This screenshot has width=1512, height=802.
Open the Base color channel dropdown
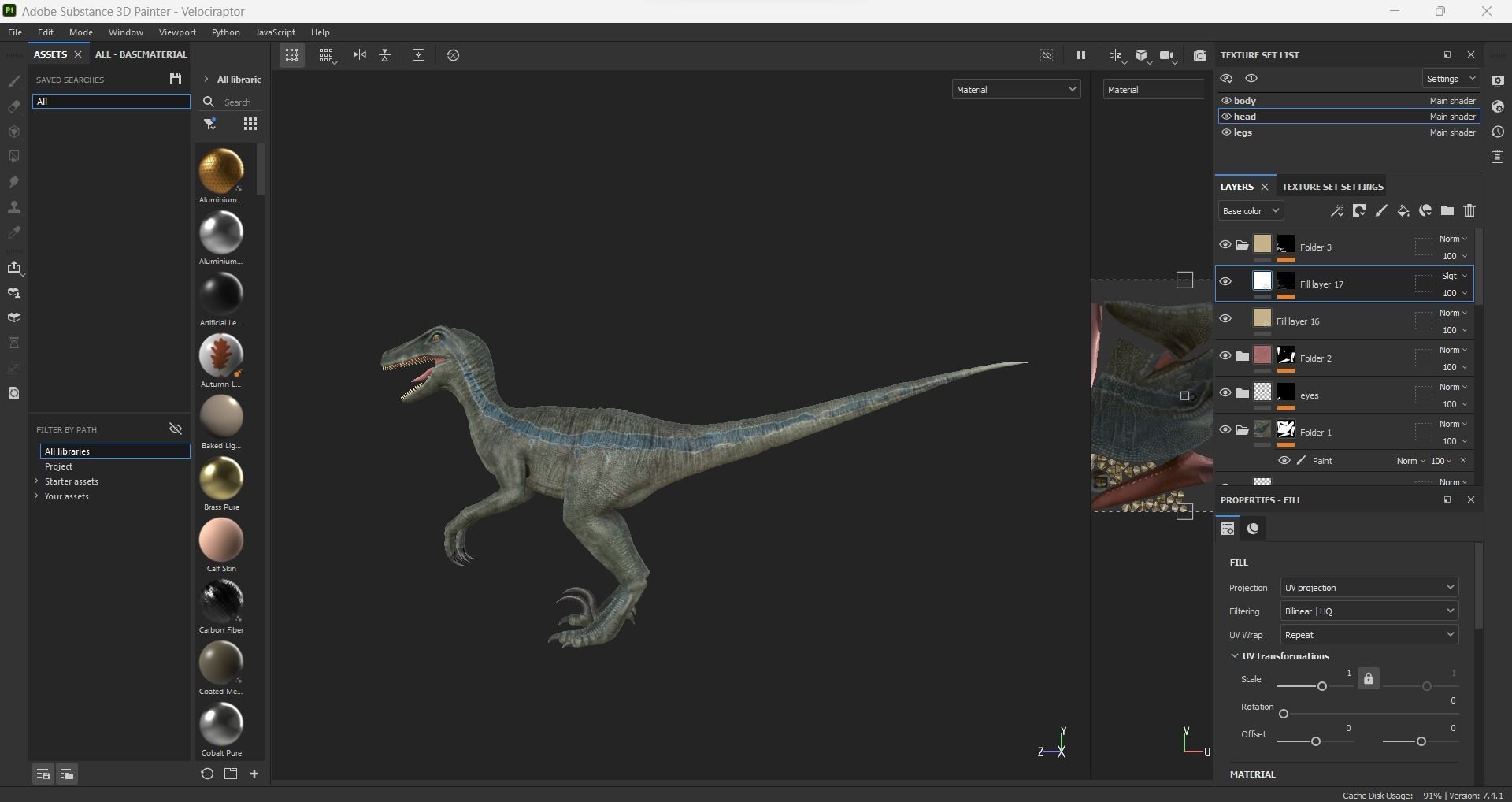(1251, 211)
